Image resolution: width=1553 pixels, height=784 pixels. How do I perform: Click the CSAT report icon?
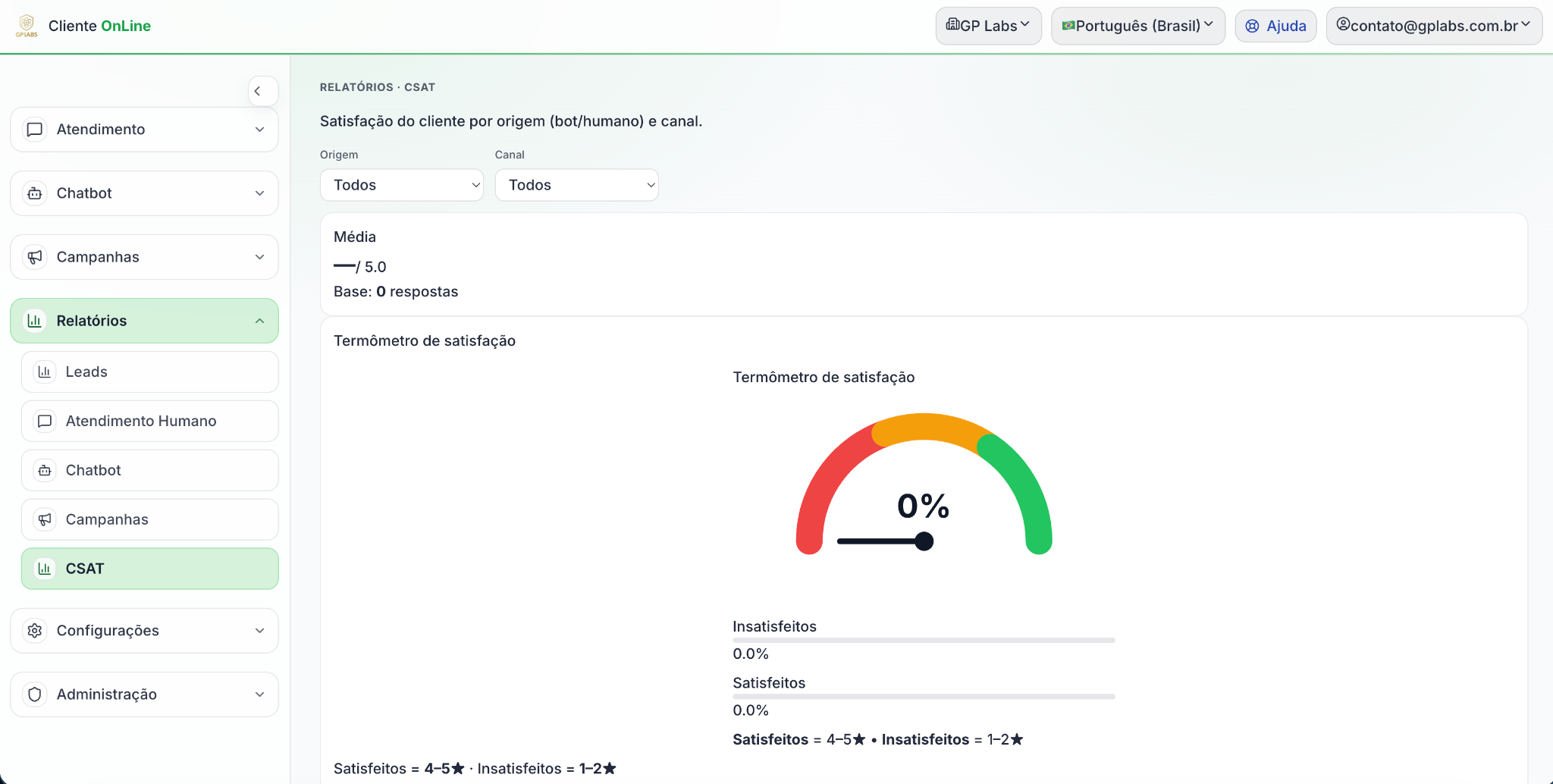tap(45, 568)
